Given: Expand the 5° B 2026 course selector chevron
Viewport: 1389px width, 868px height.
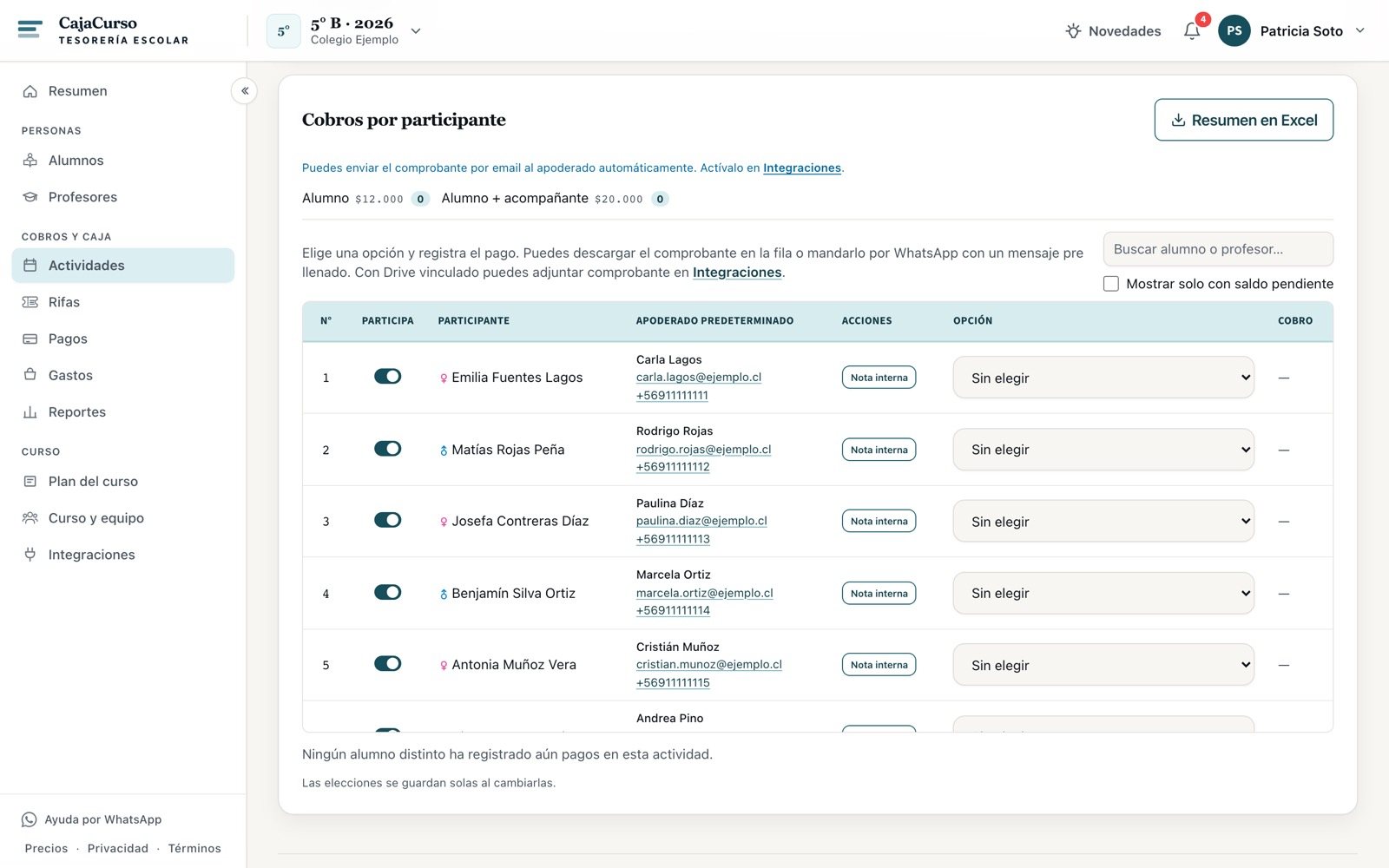Looking at the screenshot, I should (x=416, y=31).
